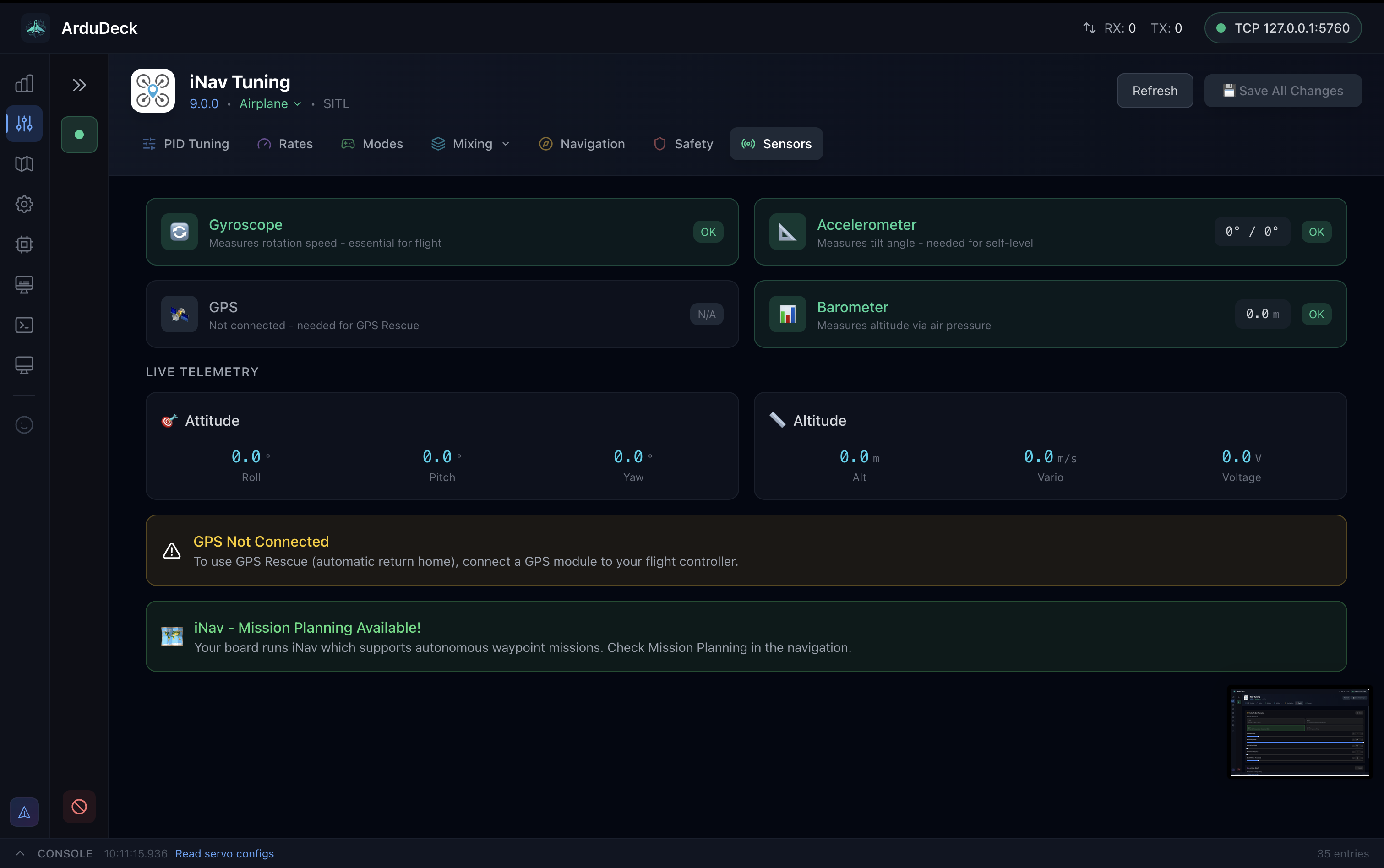This screenshot has height=868, width=1384.
Task: Open the settings gear sidebar icon
Action: [x=24, y=204]
